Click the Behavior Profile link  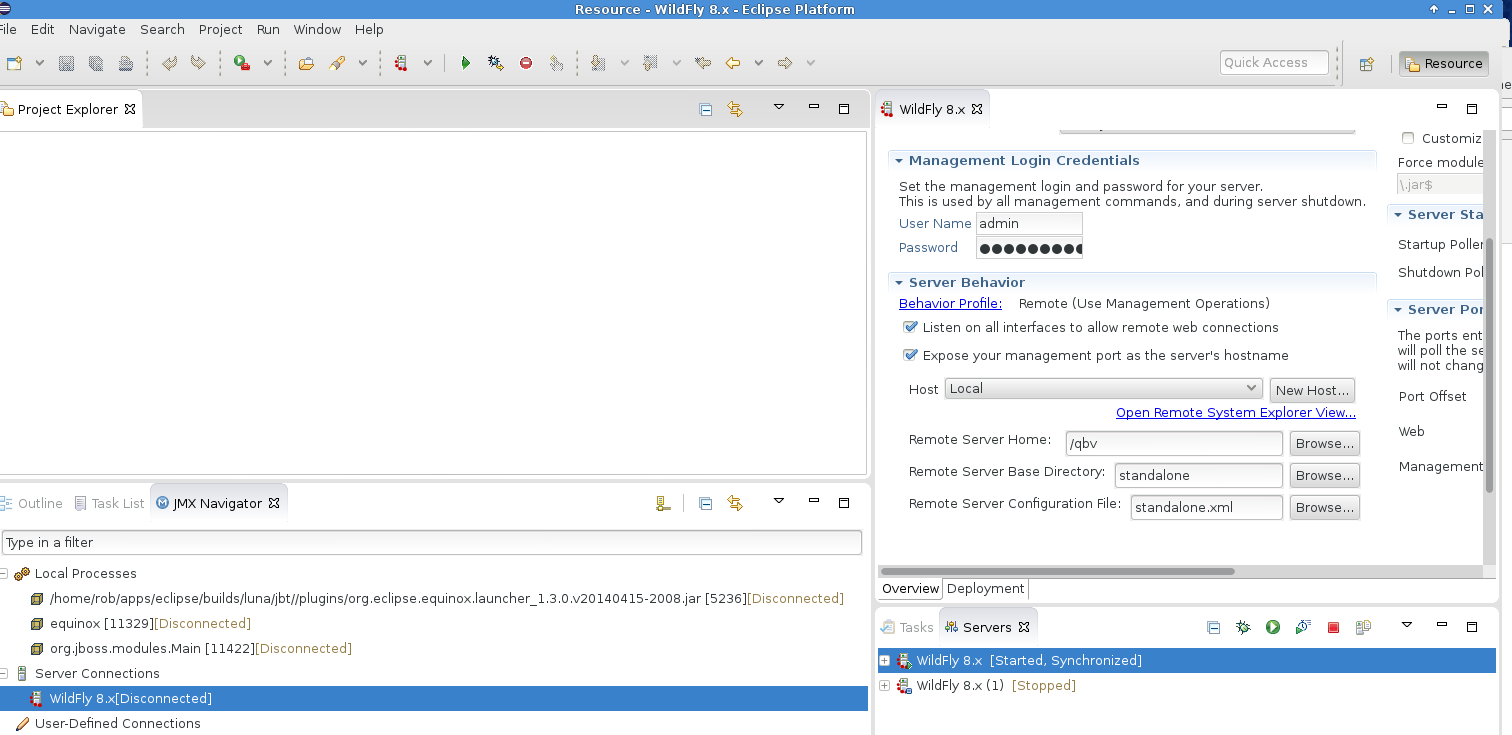(950, 304)
